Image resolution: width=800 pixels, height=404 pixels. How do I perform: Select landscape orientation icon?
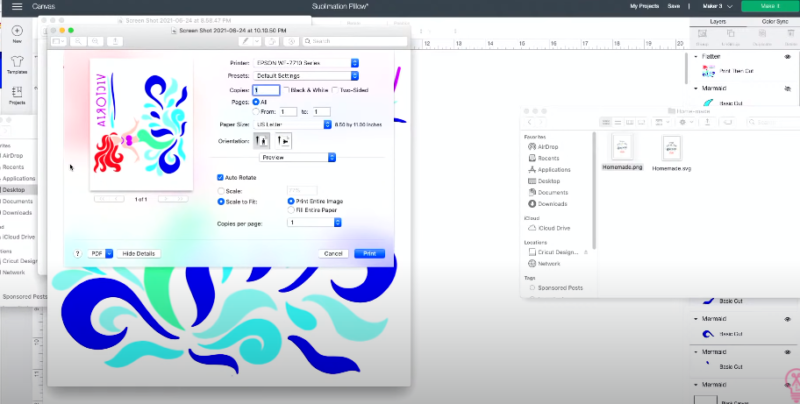(283, 141)
